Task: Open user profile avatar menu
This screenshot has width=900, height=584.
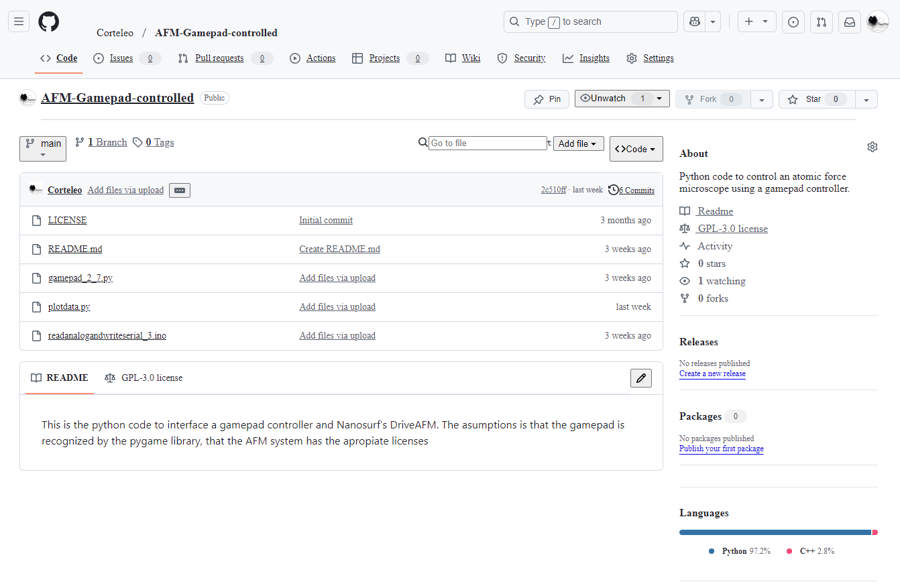Action: tap(878, 22)
